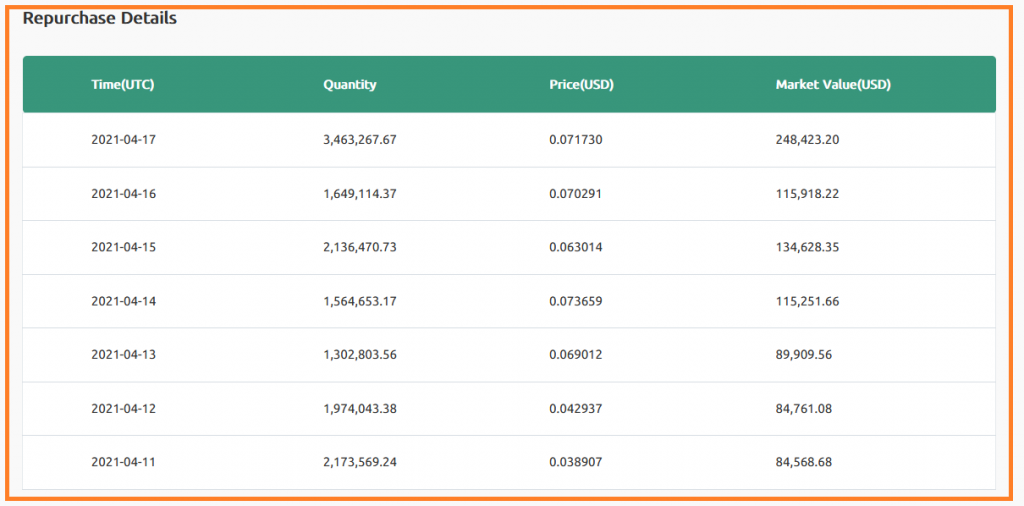Click the Market Value(USD) column header
Screen dimensions: 1024x506
833,85
